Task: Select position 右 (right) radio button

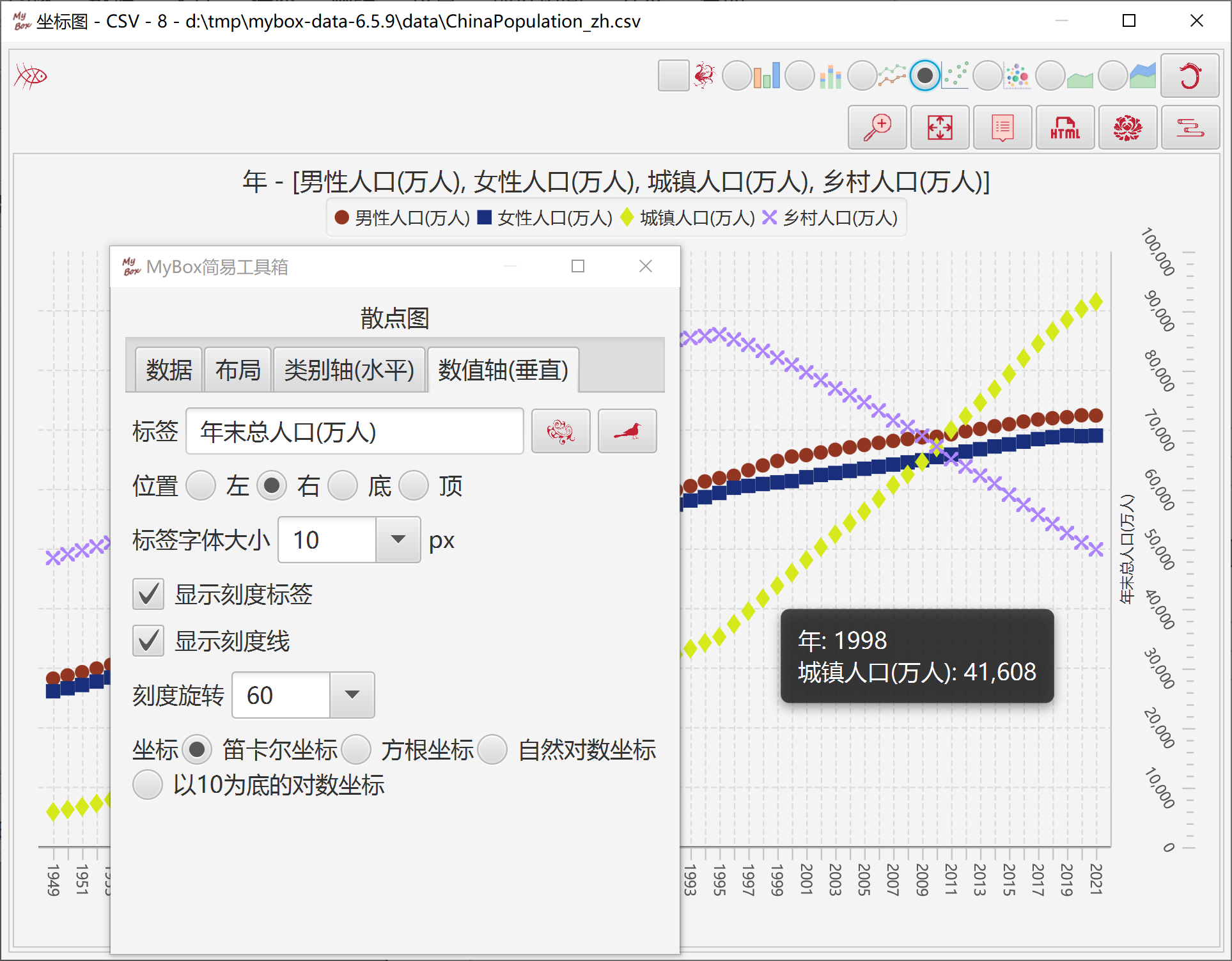Action: [272, 486]
